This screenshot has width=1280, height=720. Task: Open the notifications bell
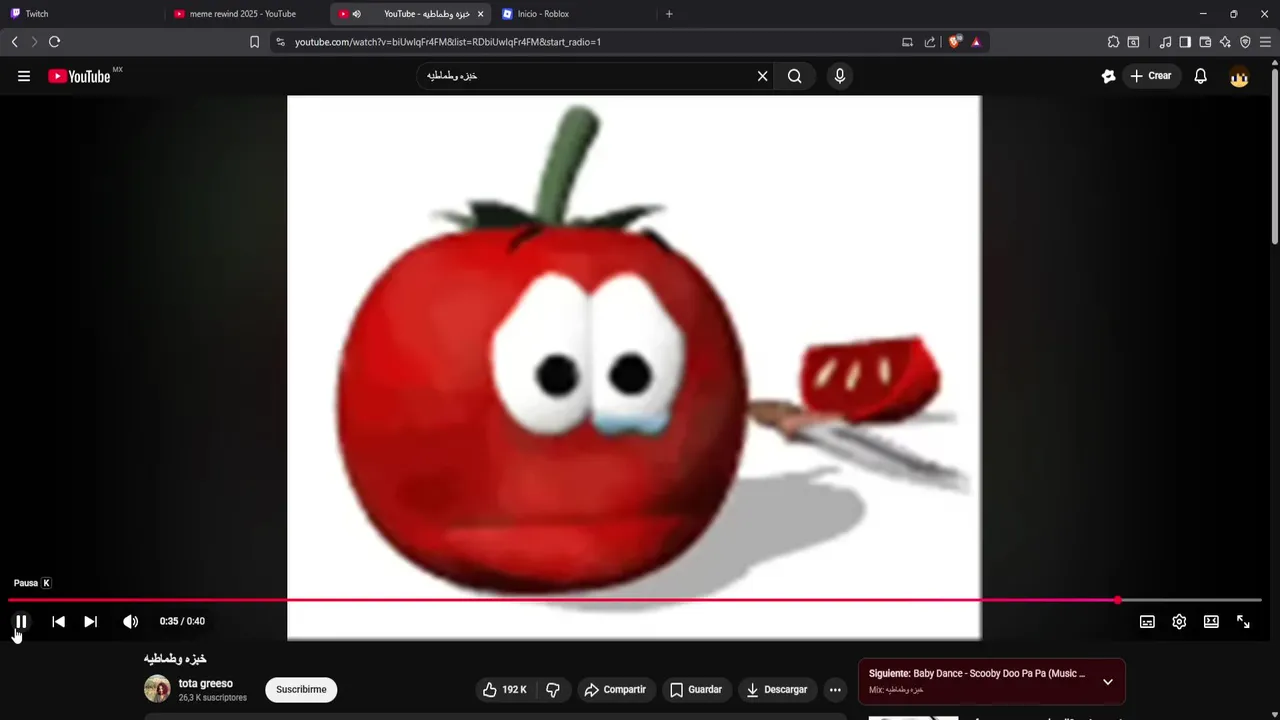pos(1200,76)
